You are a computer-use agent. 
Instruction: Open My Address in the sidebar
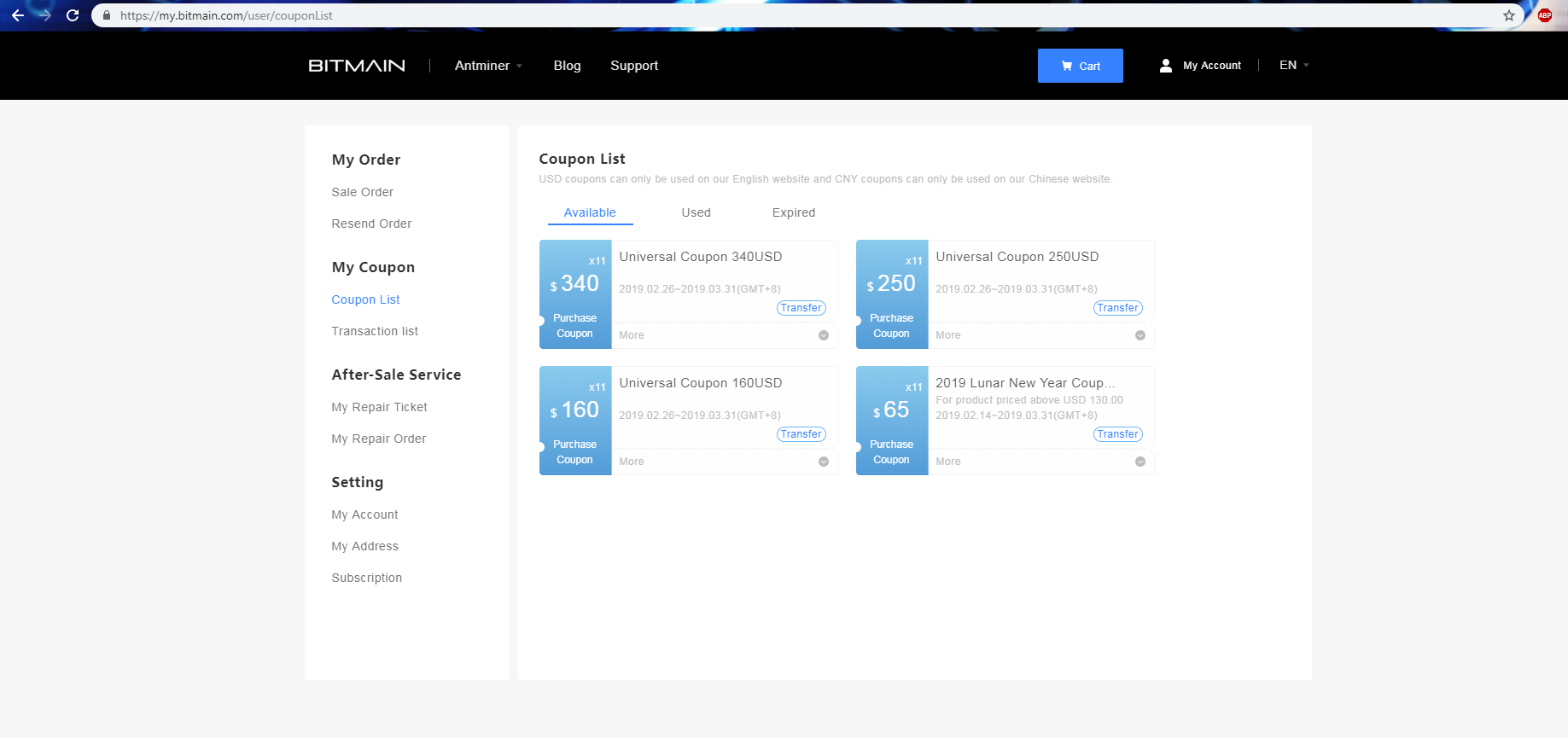tap(364, 546)
